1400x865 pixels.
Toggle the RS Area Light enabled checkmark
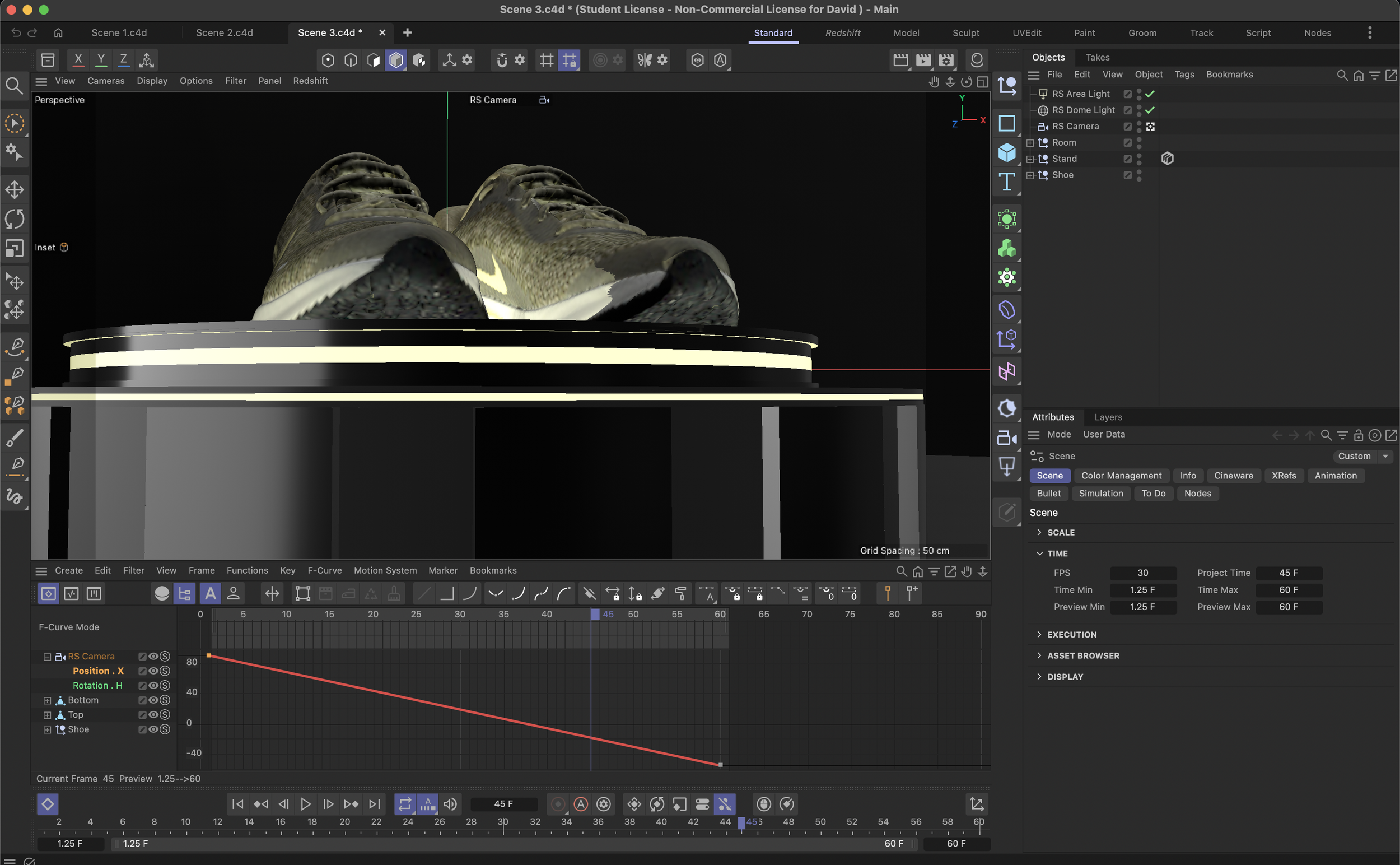pyautogui.click(x=1150, y=94)
